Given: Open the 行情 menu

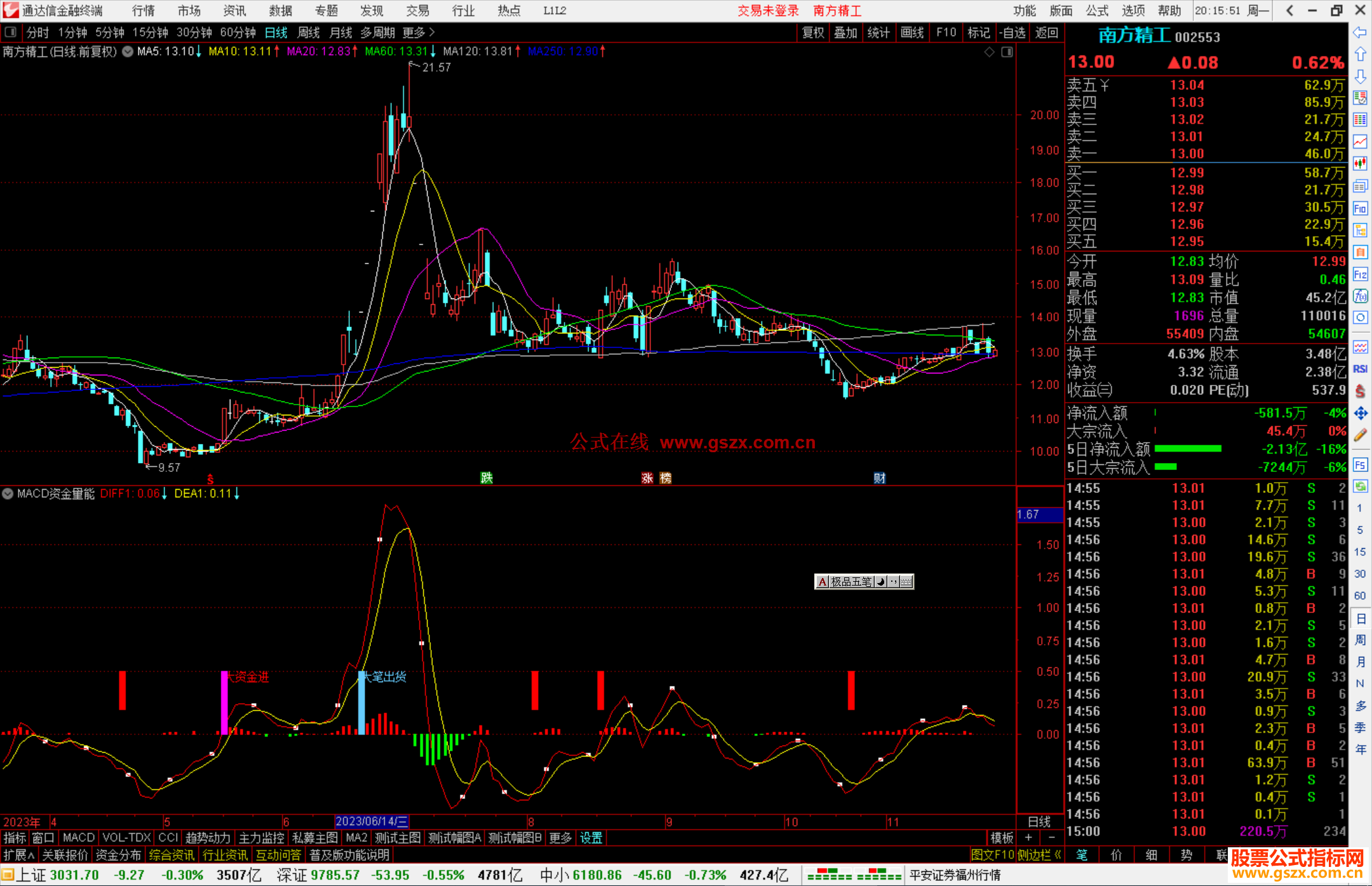Looking at the screenshot, I should [x=143, y=11].
